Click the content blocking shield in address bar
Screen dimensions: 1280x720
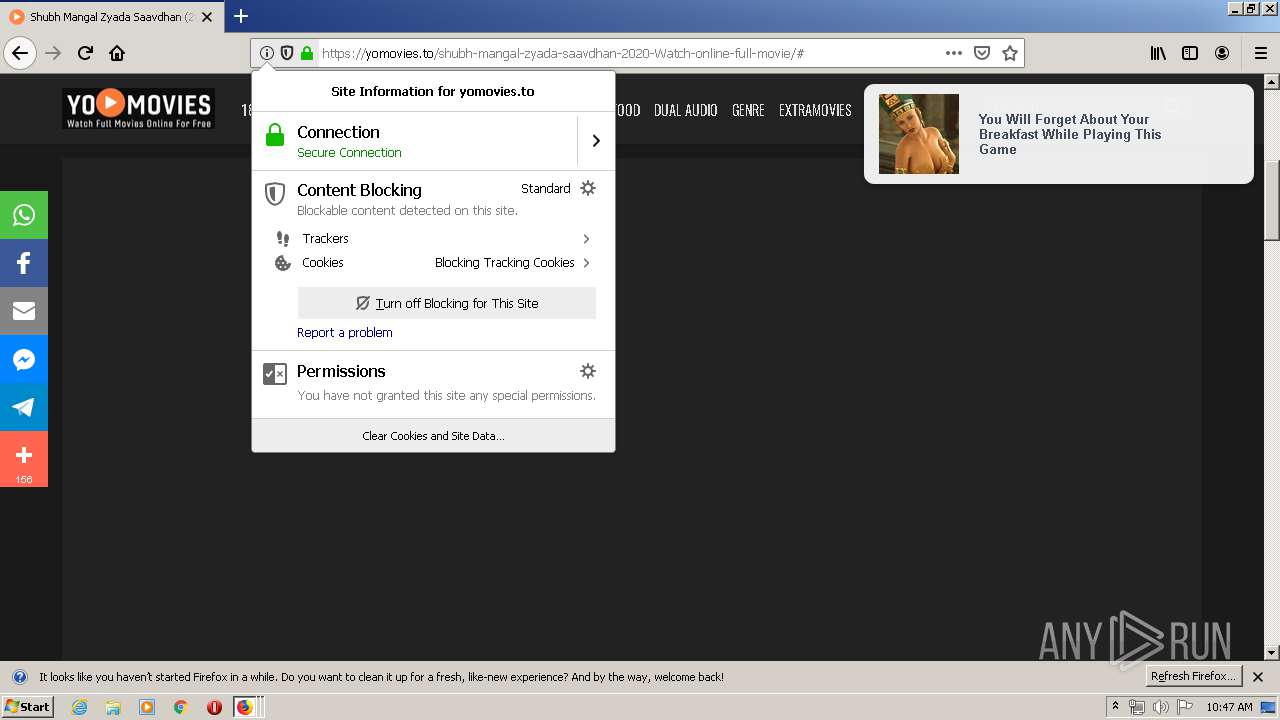pyautogui.click(x=287, y=53)
